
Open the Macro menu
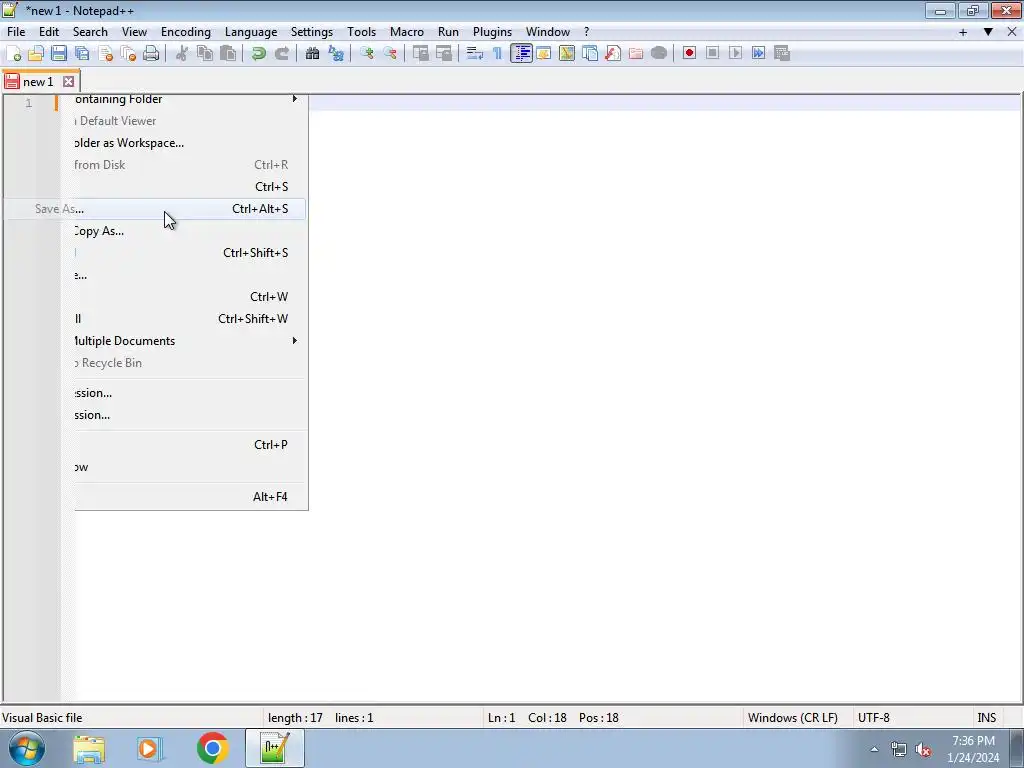tap(407, 32)
